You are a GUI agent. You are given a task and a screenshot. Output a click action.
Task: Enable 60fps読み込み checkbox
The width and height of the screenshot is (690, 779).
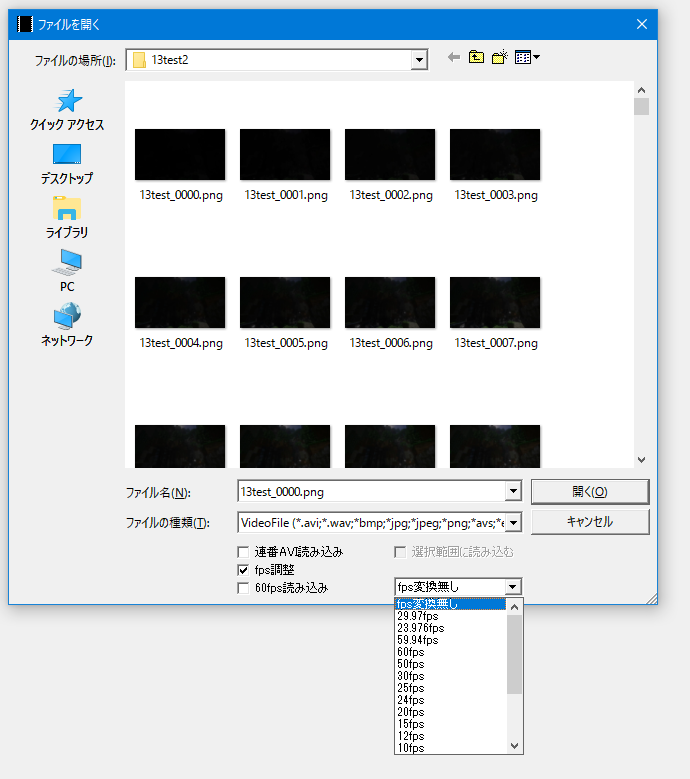[243, 588]
